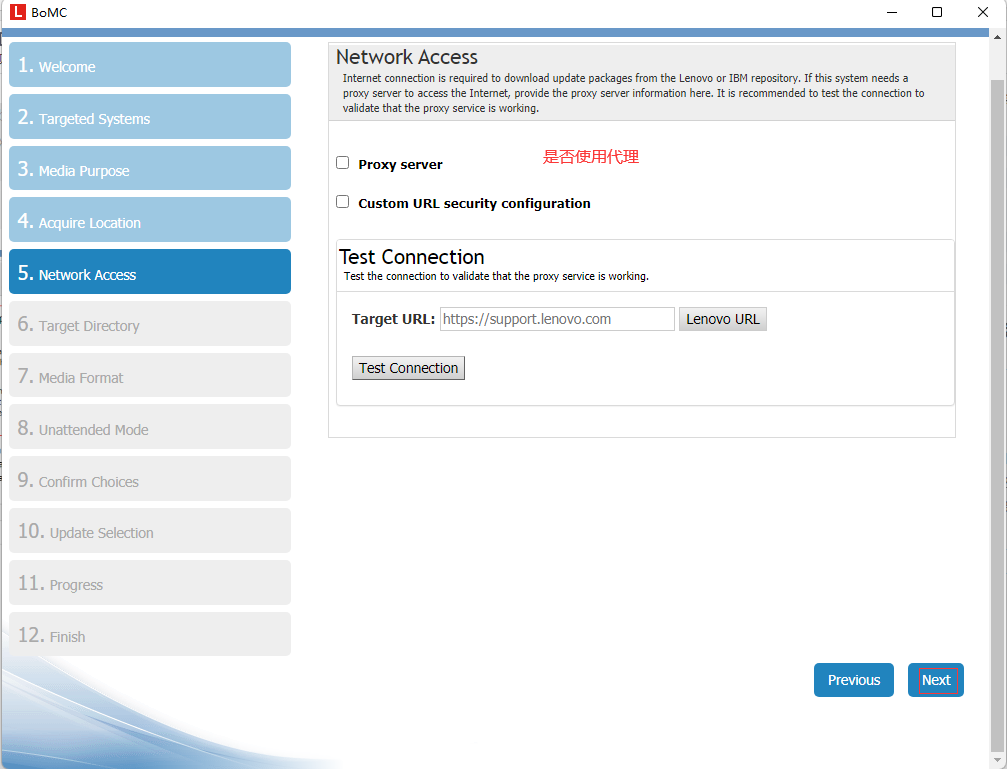Close the BoMC window
Screen dimensions: 1007x769
(983, 12)
